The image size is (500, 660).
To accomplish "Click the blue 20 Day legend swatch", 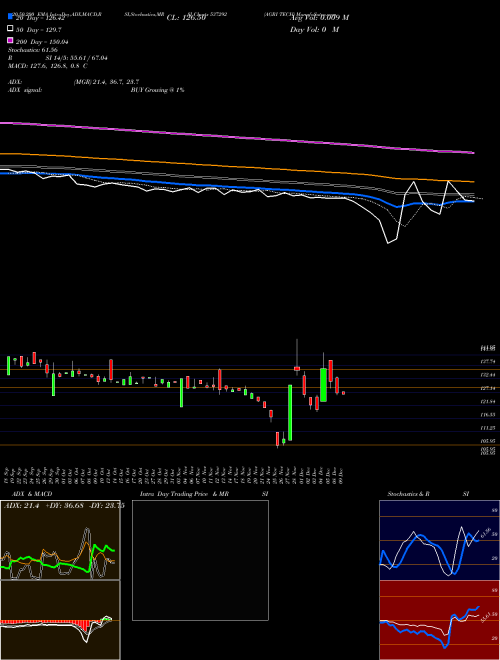I will 11,17.
